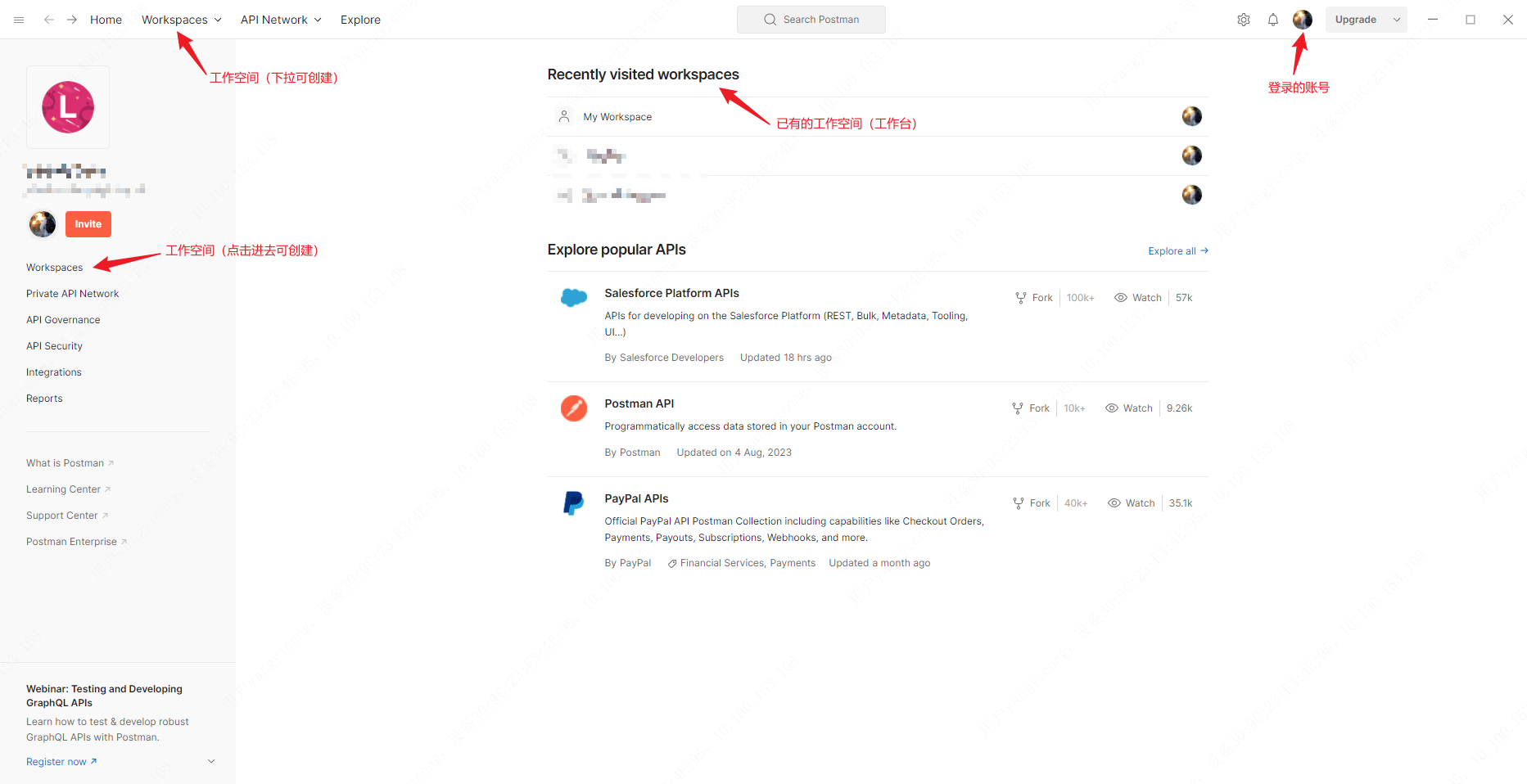Minimize the Postman window
1527x784 pixels.
[1433, 20]
